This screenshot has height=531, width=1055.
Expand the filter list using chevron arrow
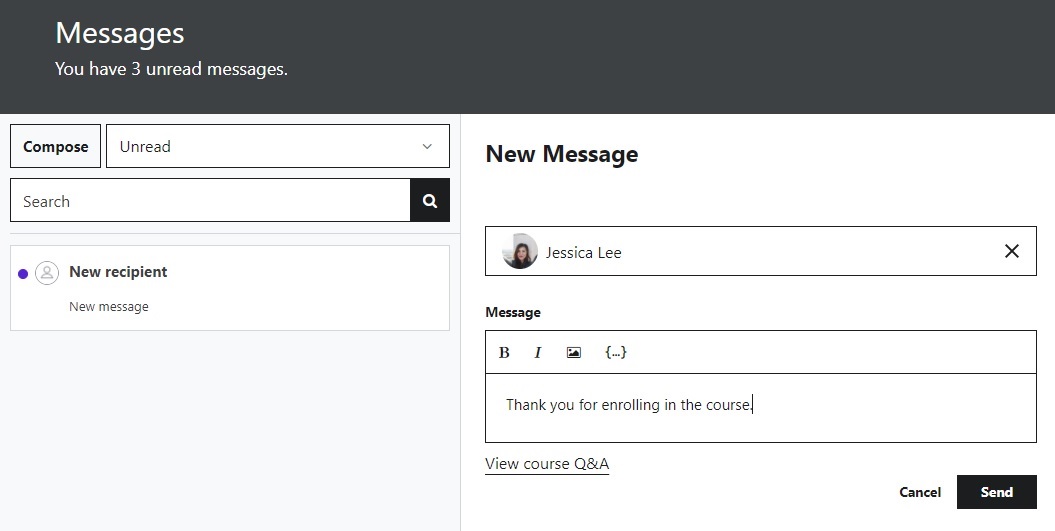click(x=427, y=146)
